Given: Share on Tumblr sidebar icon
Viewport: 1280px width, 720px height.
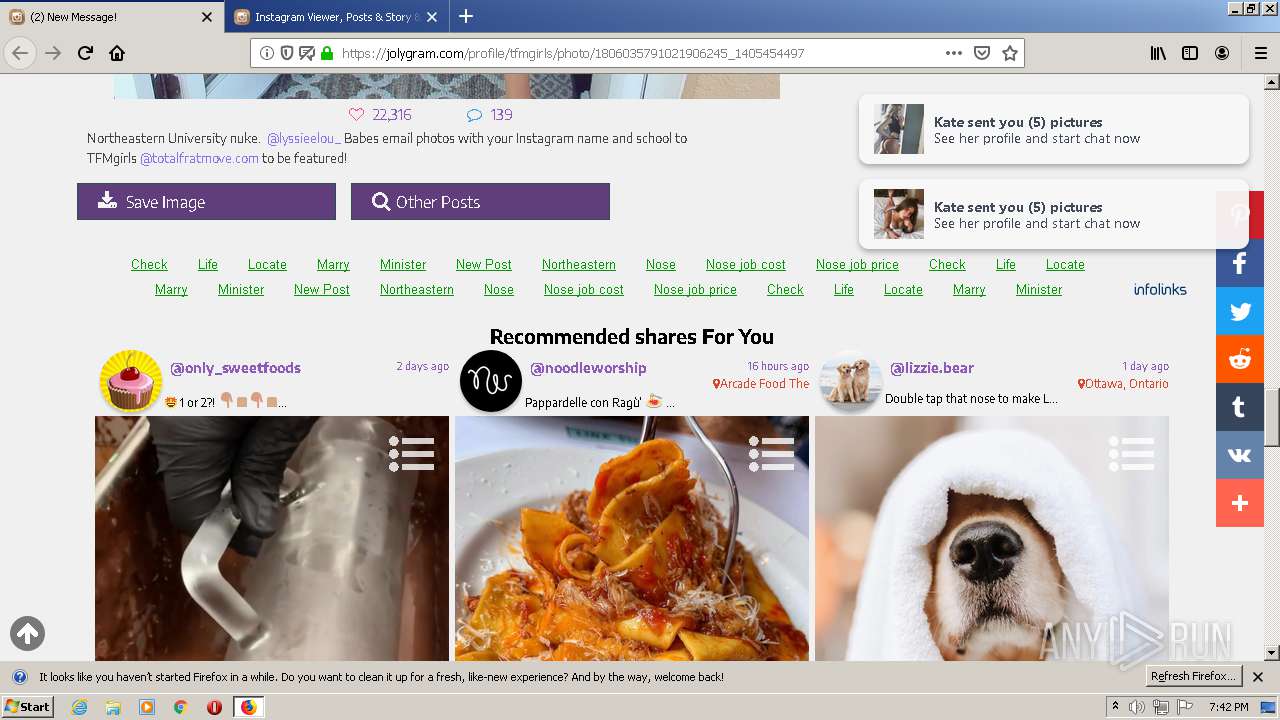Looking at the screenshot, I should tap(1240, 407).
